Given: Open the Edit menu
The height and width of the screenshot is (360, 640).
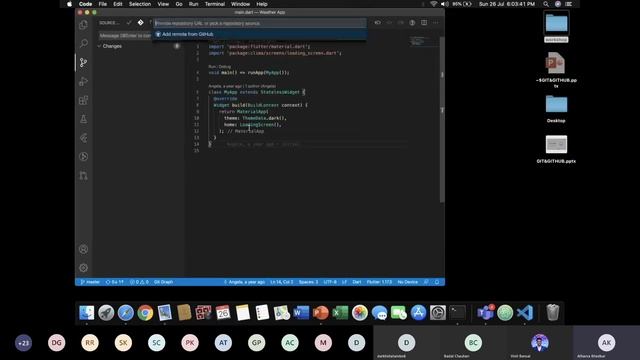Looking at the screenshot, I should pos(118,4).
